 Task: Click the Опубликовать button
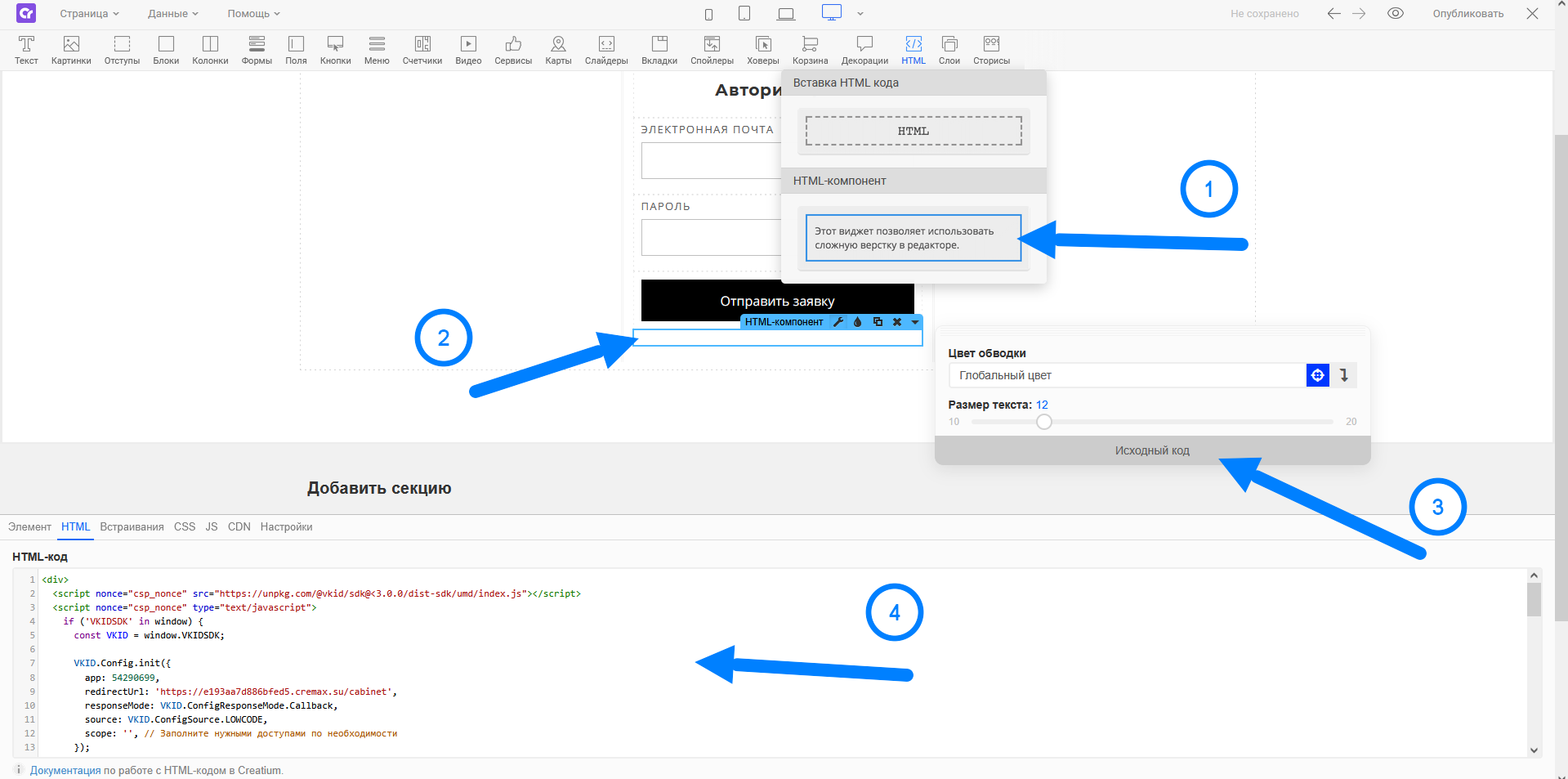(x=1467, y=14)
